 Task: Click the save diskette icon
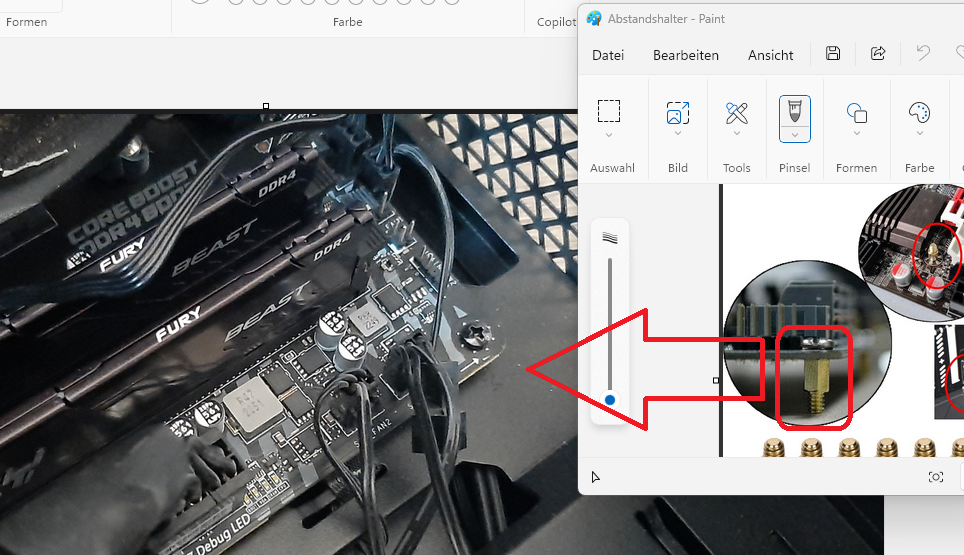point(833,53)
